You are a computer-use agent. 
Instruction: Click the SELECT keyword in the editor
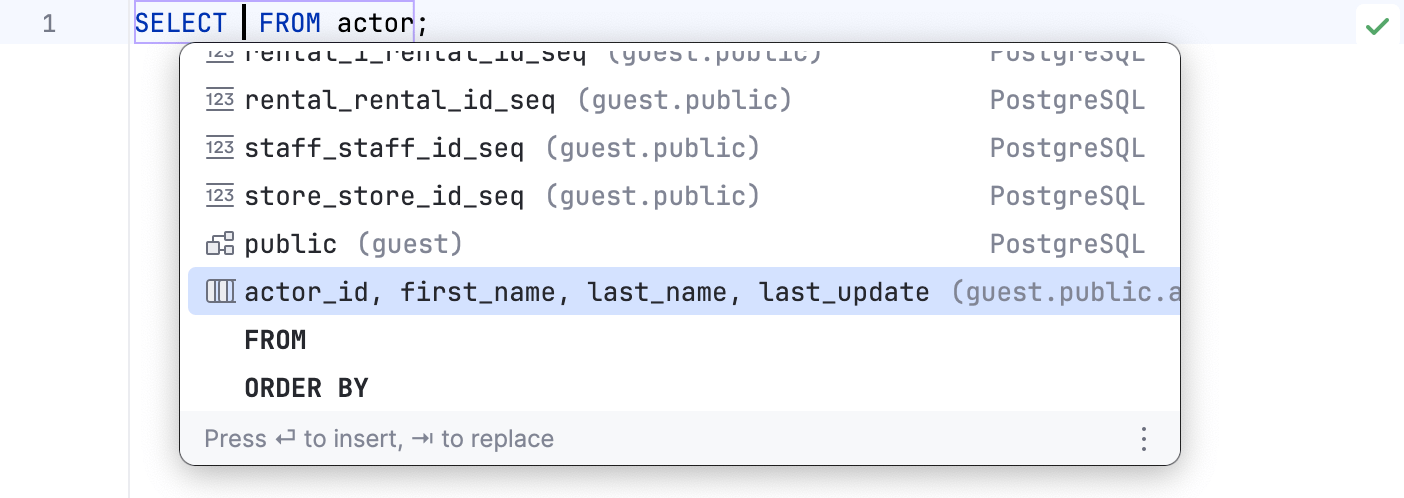pyautogui.click(x=181, y=23)
